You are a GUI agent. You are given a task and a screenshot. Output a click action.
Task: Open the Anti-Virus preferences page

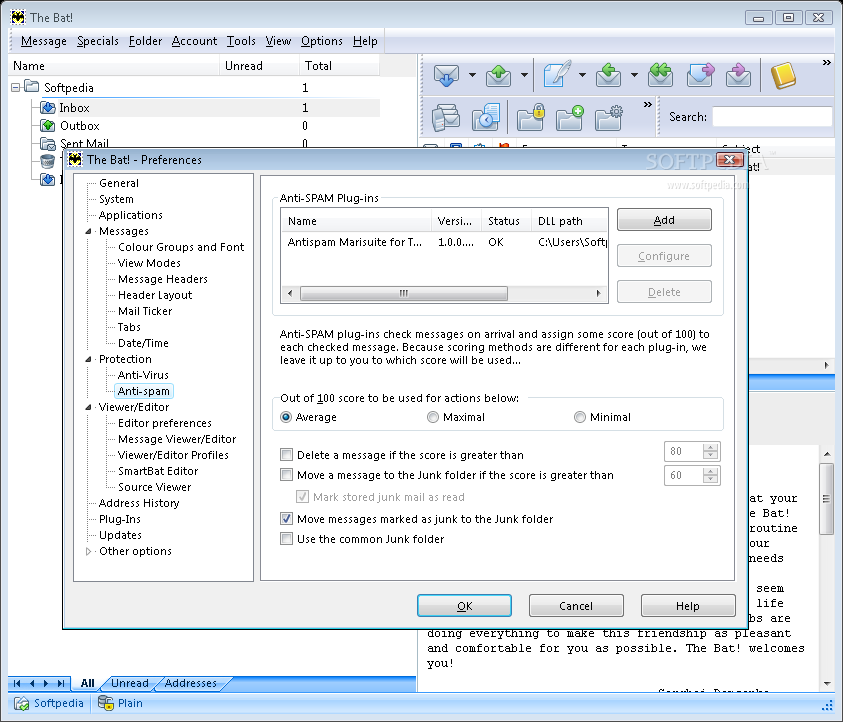[143, 375]
